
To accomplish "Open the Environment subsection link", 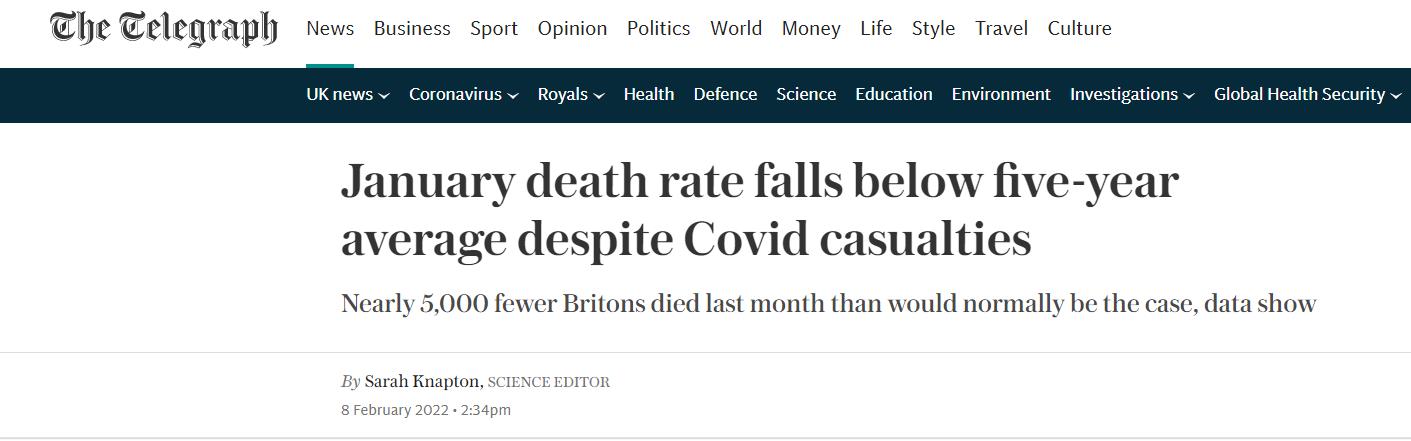I will pyautogui.click(x=1001, y=94).
